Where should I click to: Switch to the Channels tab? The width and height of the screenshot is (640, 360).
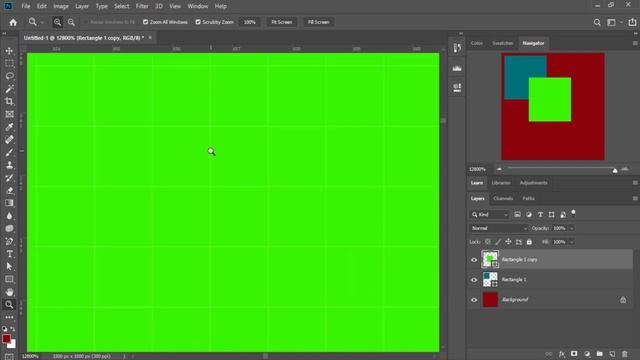coord(503,198)
